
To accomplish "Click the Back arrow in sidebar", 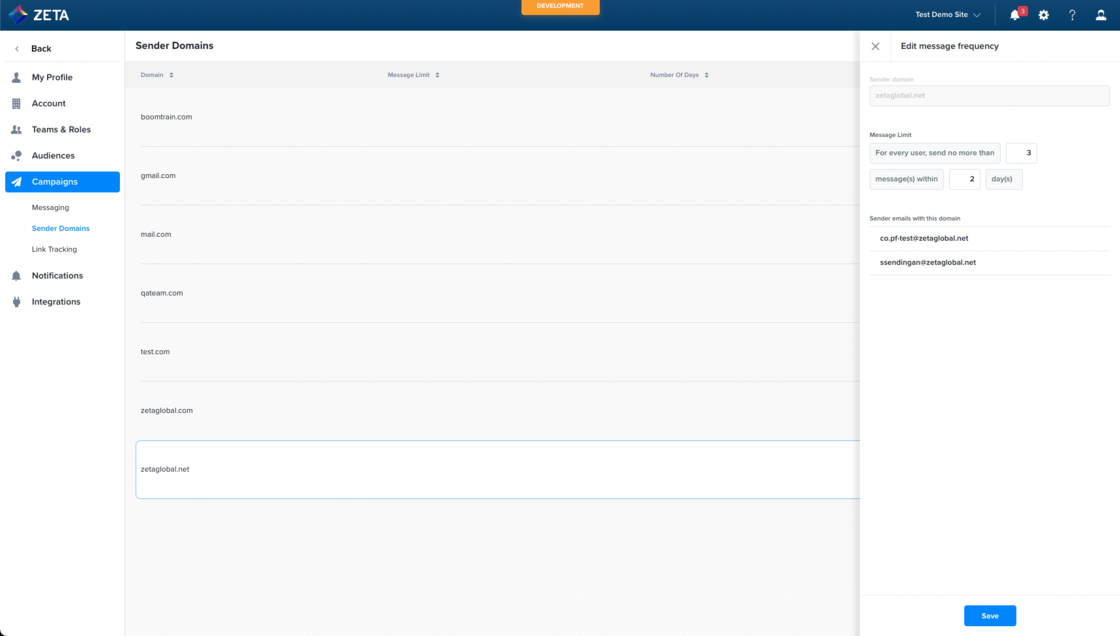I will coord(17,49).
